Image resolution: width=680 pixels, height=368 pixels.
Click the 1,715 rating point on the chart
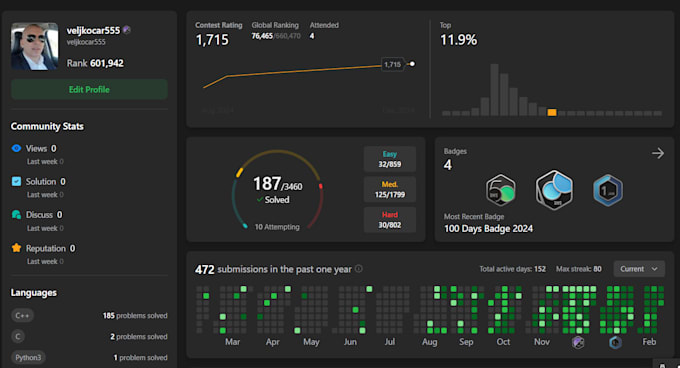coord(412,64)
